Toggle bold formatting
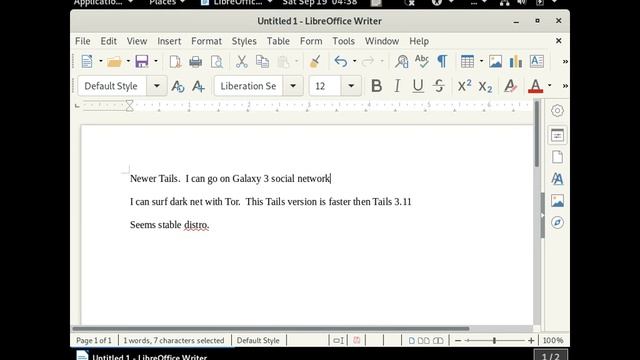Screen dimensions: 640x360 coord(376,86)
